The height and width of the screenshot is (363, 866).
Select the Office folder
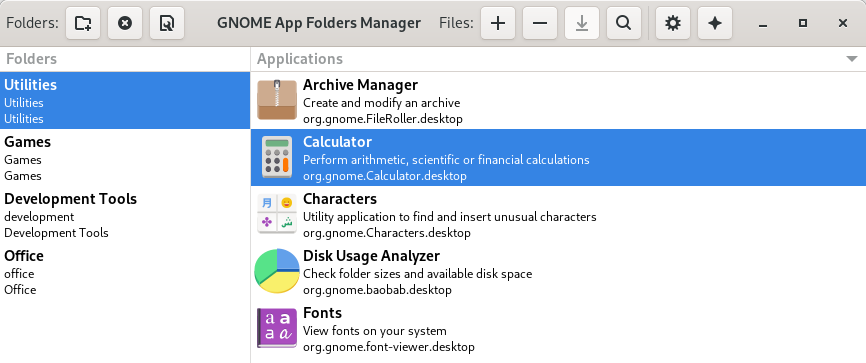coord(125,271)
